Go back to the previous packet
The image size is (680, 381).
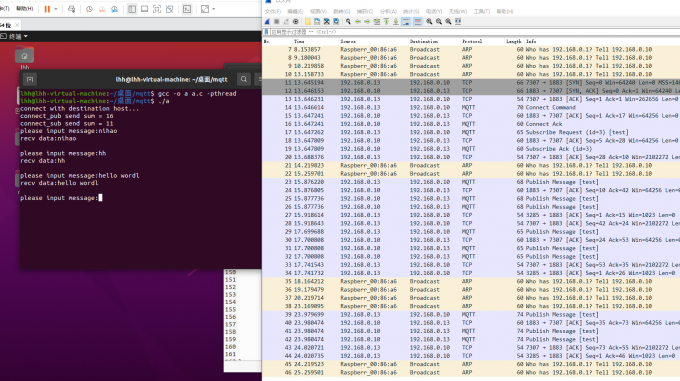358,21
